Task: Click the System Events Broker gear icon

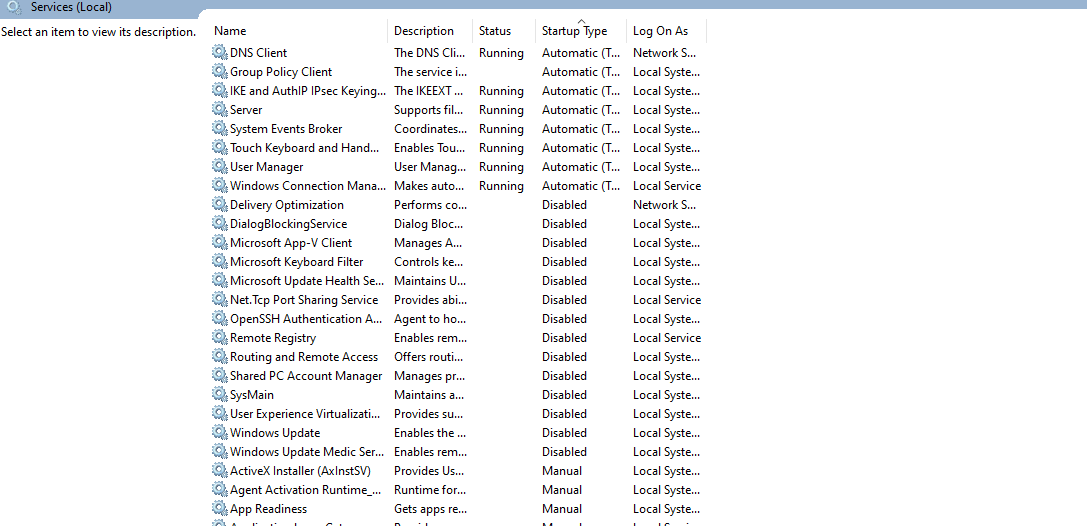Action: coord(220,129)
